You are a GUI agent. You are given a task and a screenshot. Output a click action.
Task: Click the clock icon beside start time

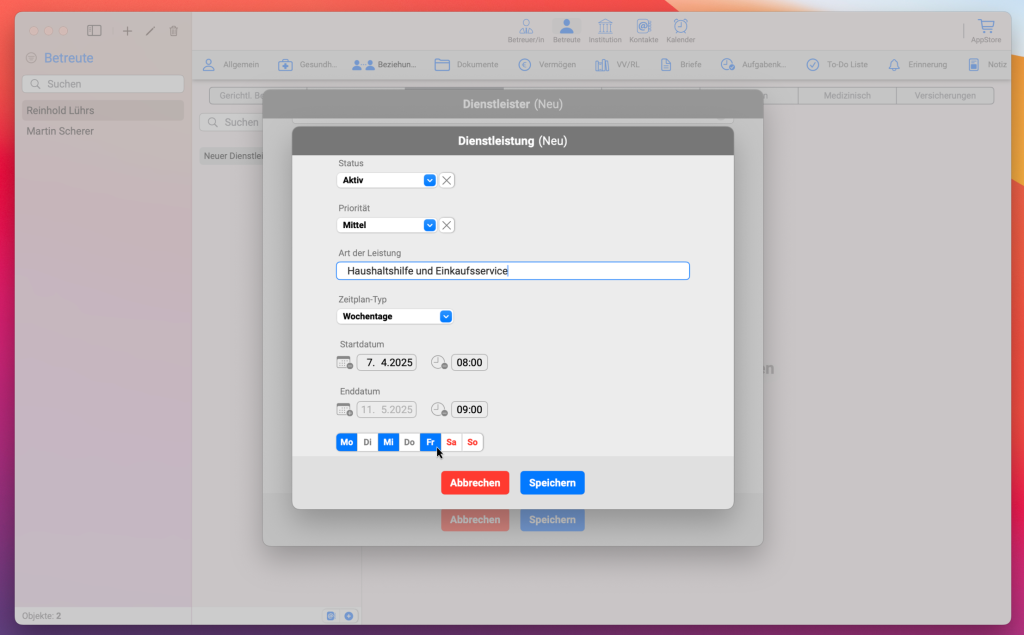point(439,363)
